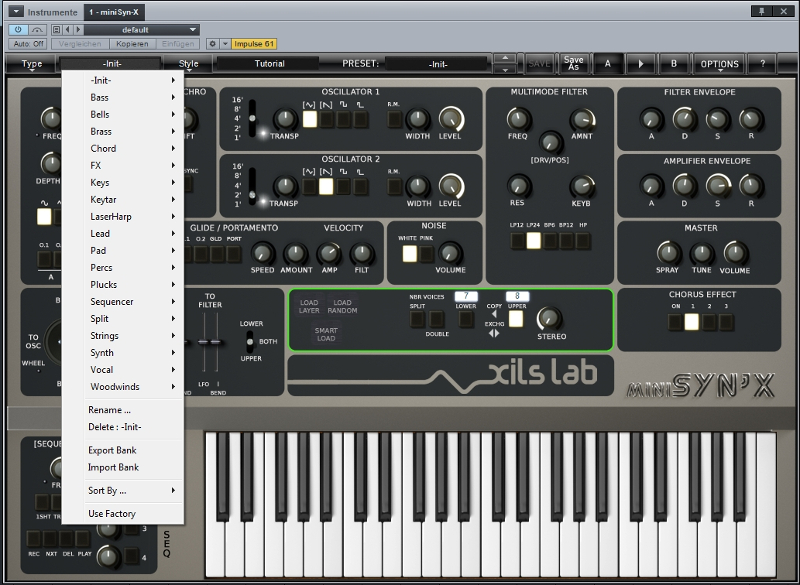Select Chorus mode 1 button

[692, 322]
